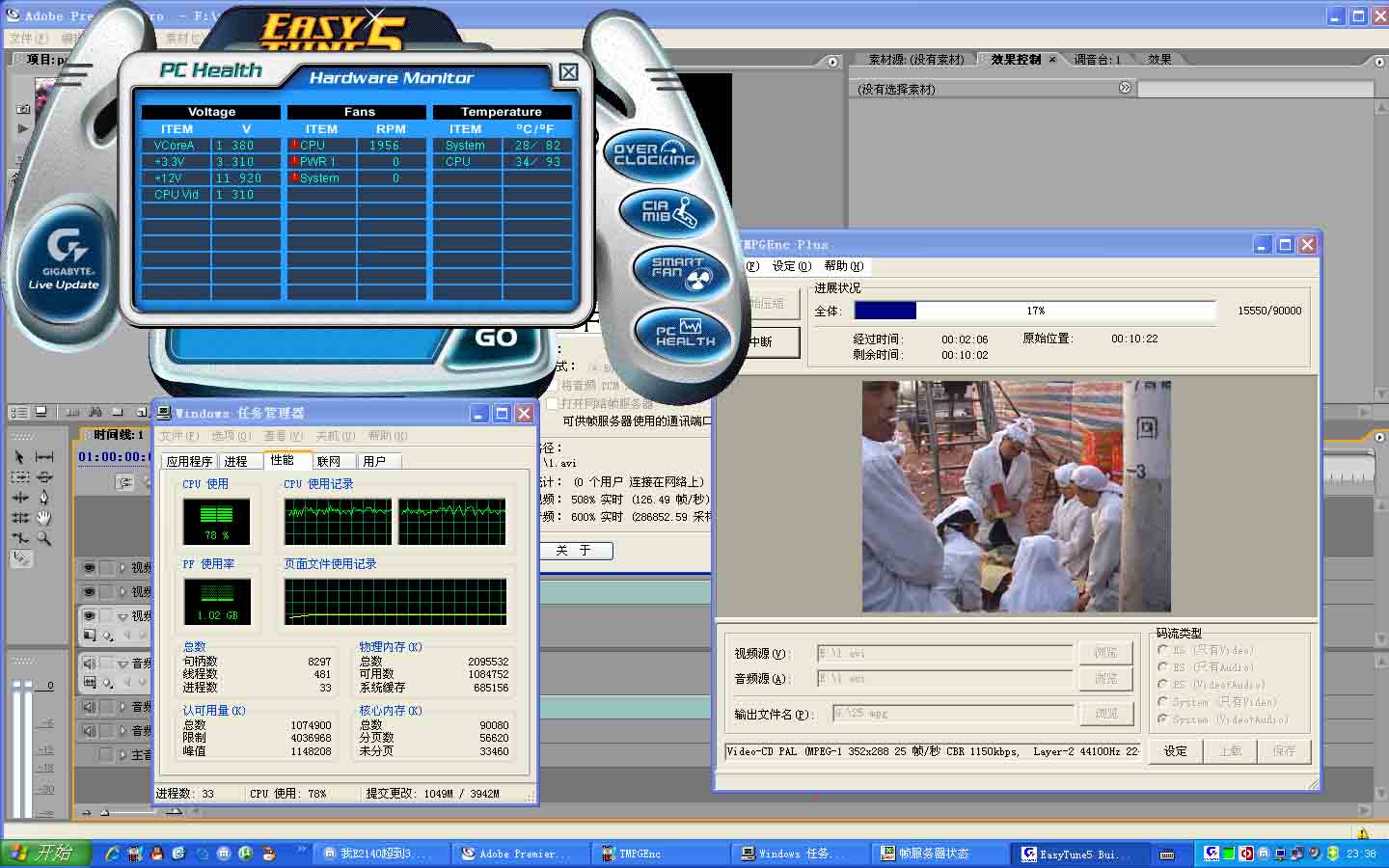Switch to 进程 tab in Task Manager
Image resolution: width=1389 pixels, height=868 pixels.
tap(235, 462)
